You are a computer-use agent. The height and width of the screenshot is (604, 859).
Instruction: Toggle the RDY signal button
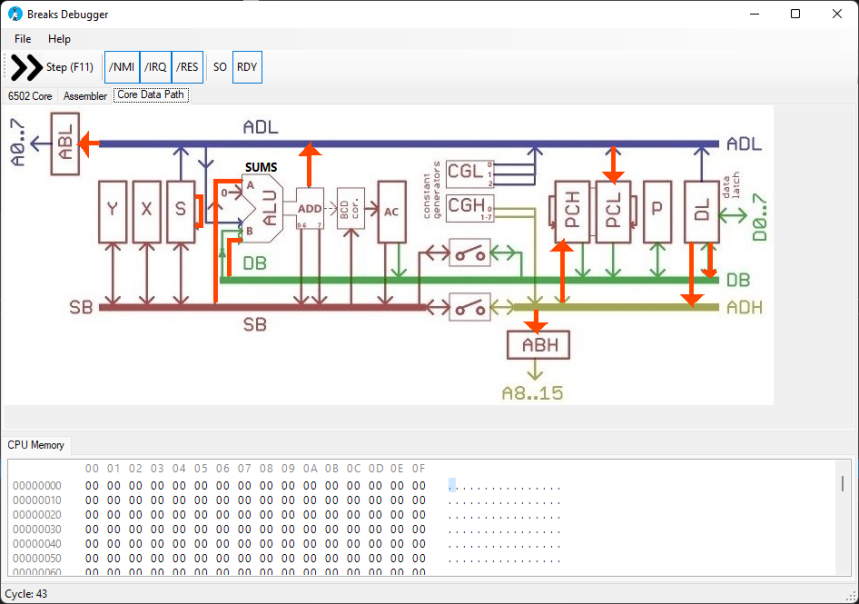pos(247,68)
